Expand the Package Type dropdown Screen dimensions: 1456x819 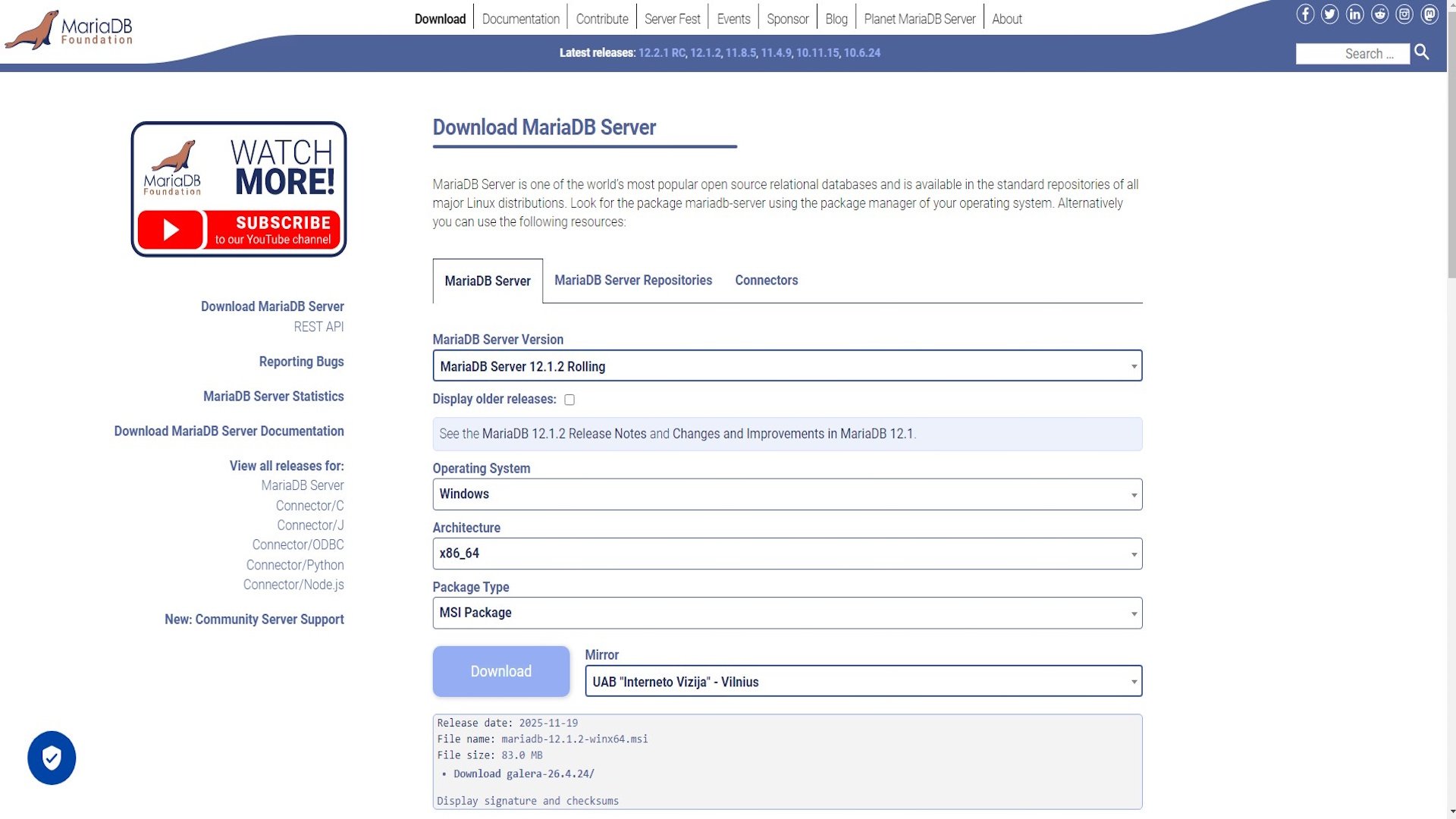coord(787,613)
